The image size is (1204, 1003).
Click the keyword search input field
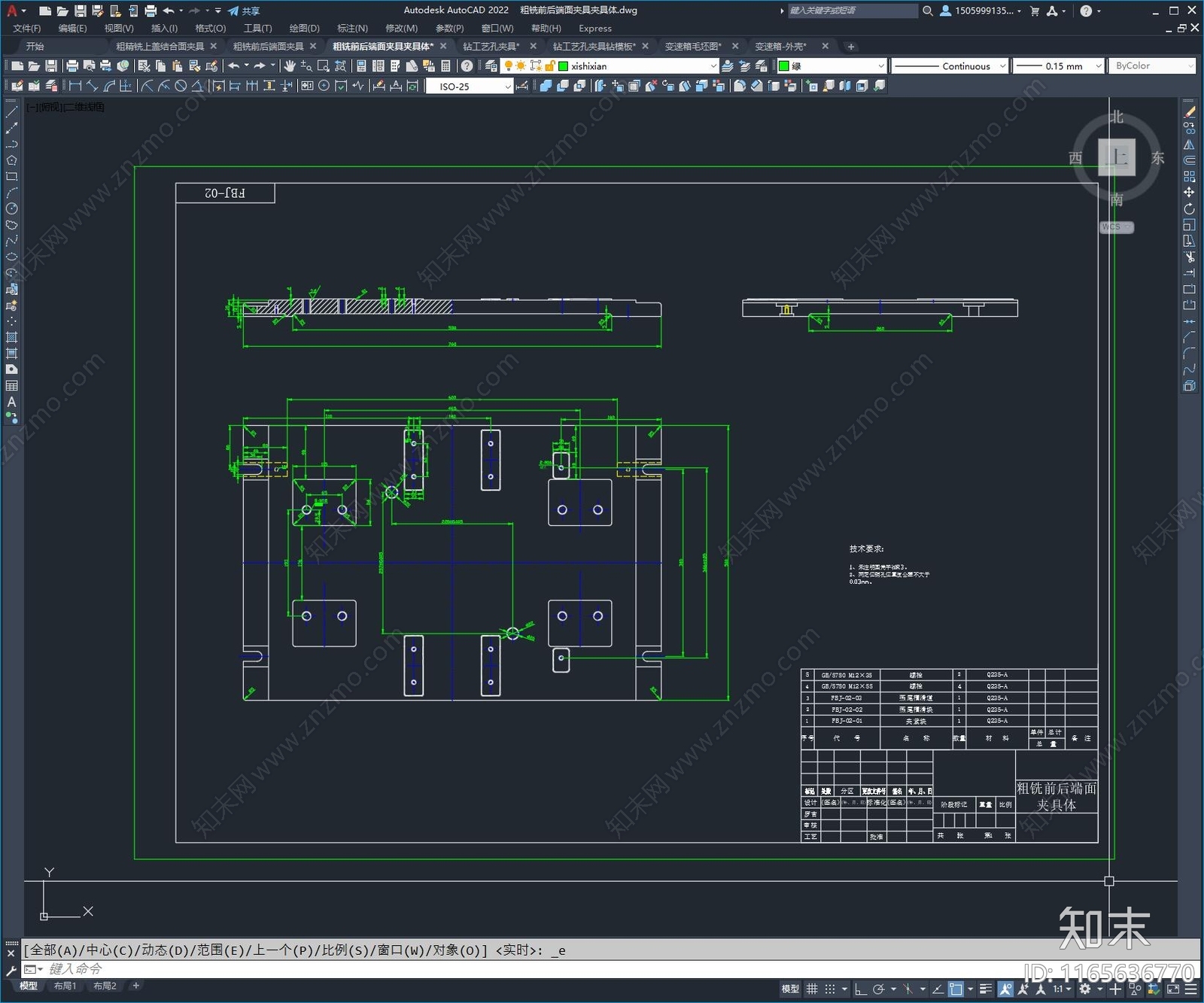pos(852,11)
